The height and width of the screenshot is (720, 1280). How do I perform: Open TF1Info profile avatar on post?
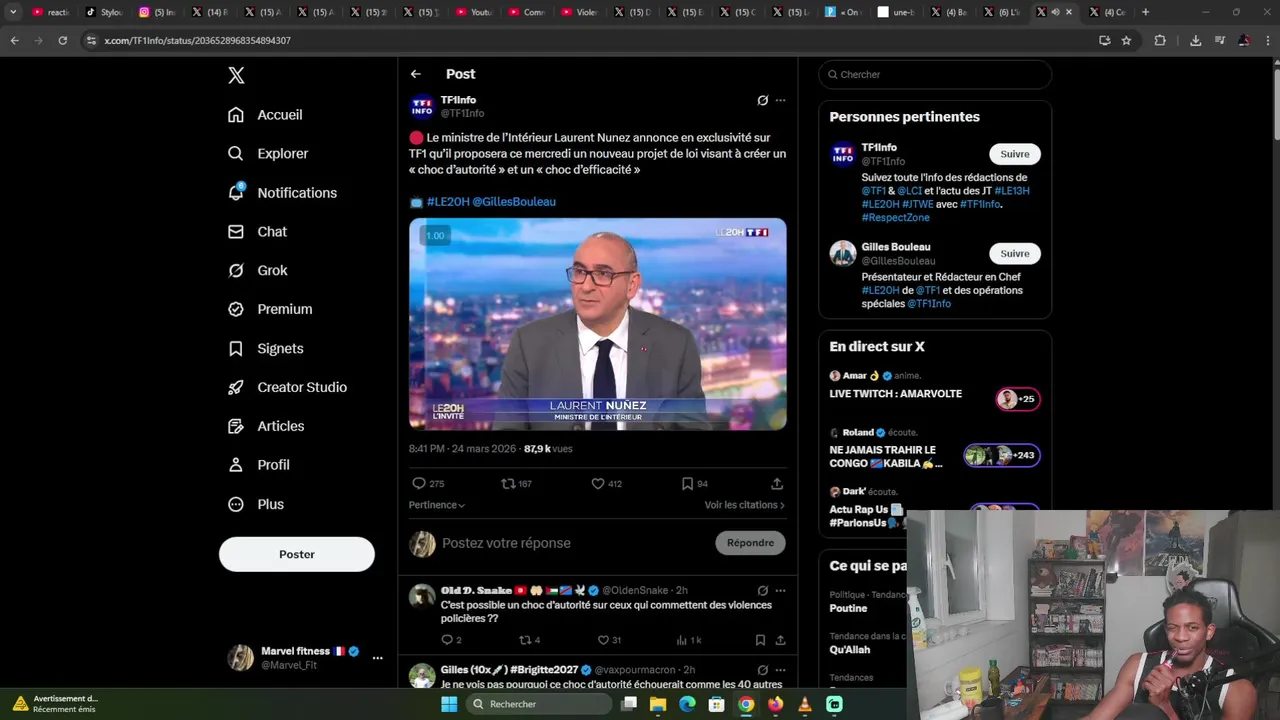point(422,107)
